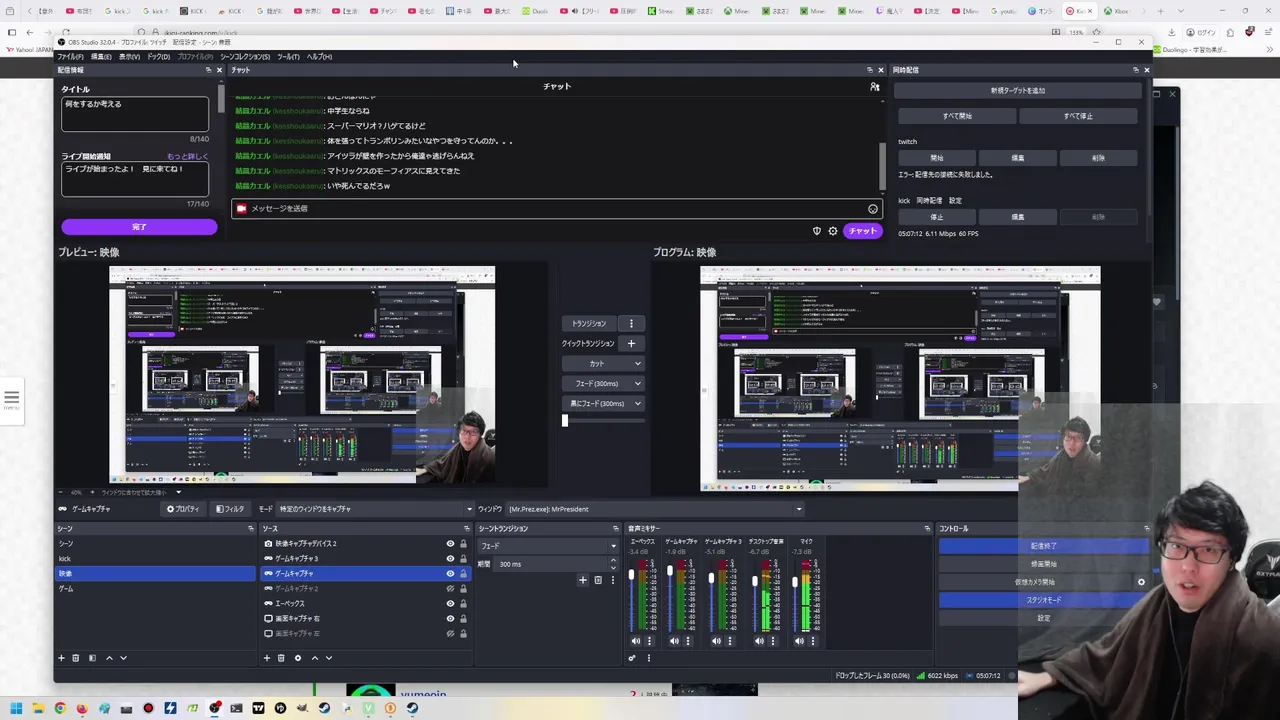Add a scene transition with plus icon

pyautogui.click(x=583, y=580)
